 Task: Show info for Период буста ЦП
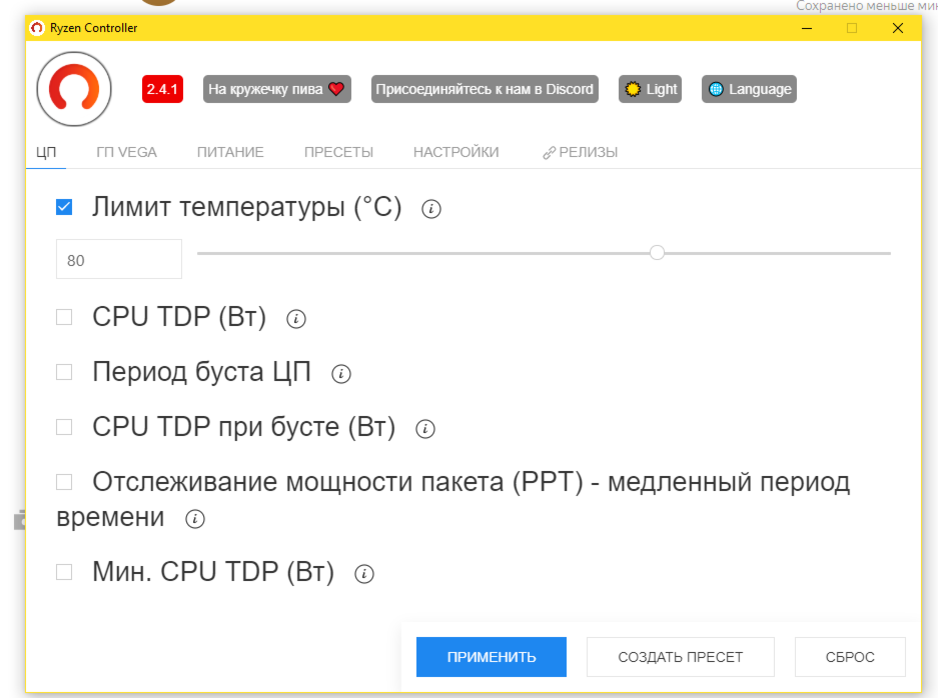pos(341,374)
